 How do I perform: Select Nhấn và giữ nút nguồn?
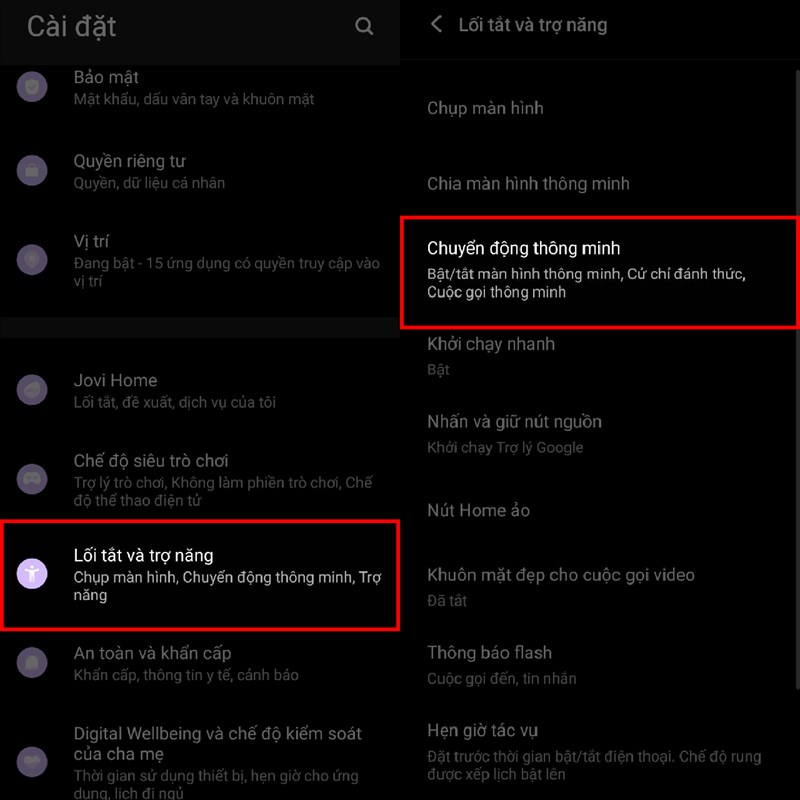[x=598, y=434]
